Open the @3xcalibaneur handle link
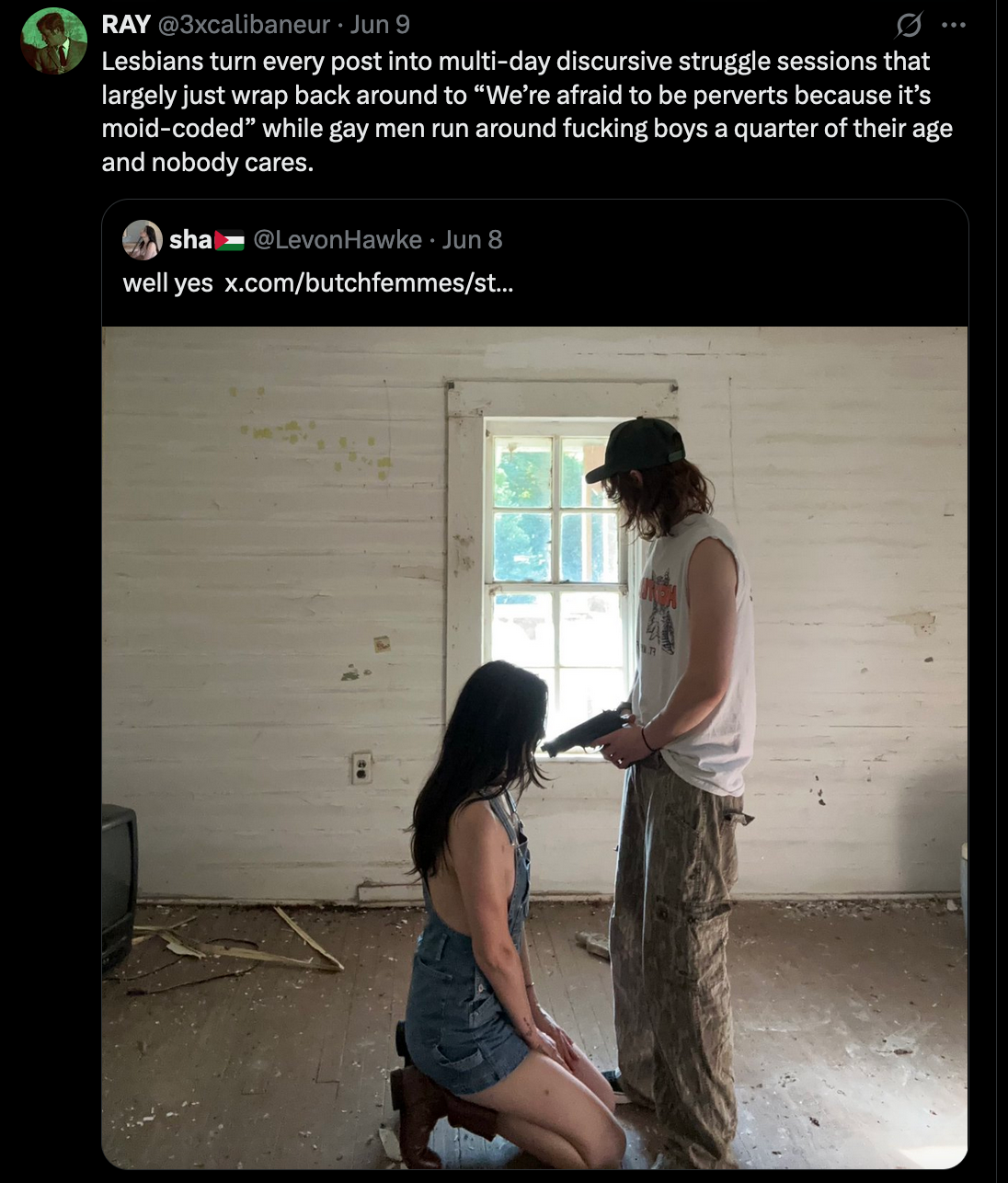 click(x=244, y=25)
